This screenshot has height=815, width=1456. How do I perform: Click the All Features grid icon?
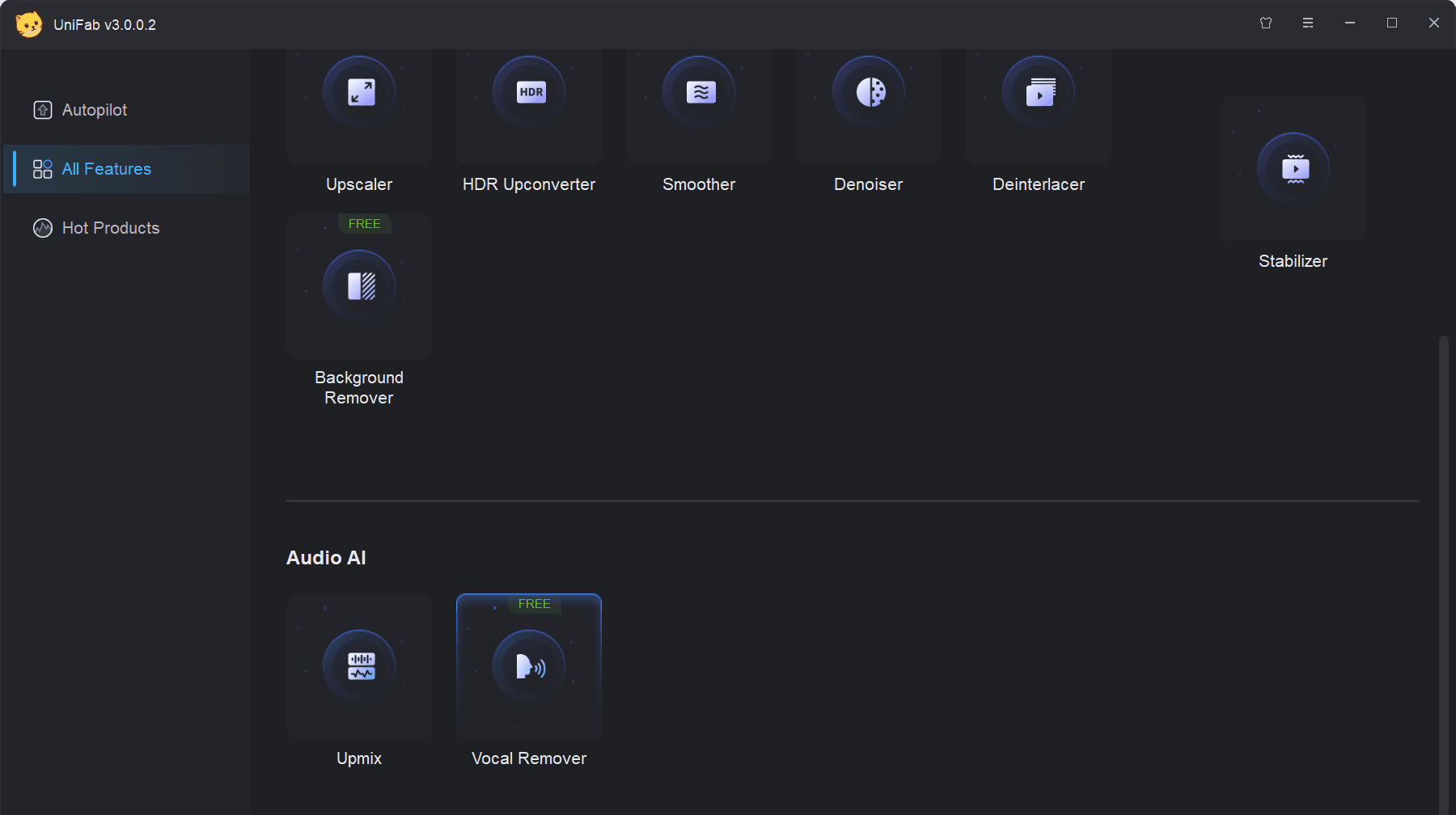pyautogui.click(x=43, y=169)
